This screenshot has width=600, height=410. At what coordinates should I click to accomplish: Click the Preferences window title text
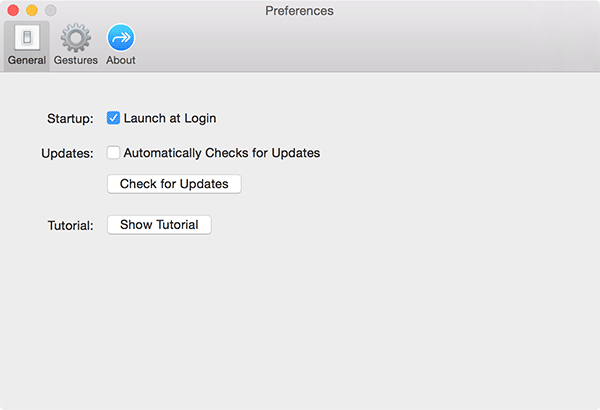(x=300, y=11)
